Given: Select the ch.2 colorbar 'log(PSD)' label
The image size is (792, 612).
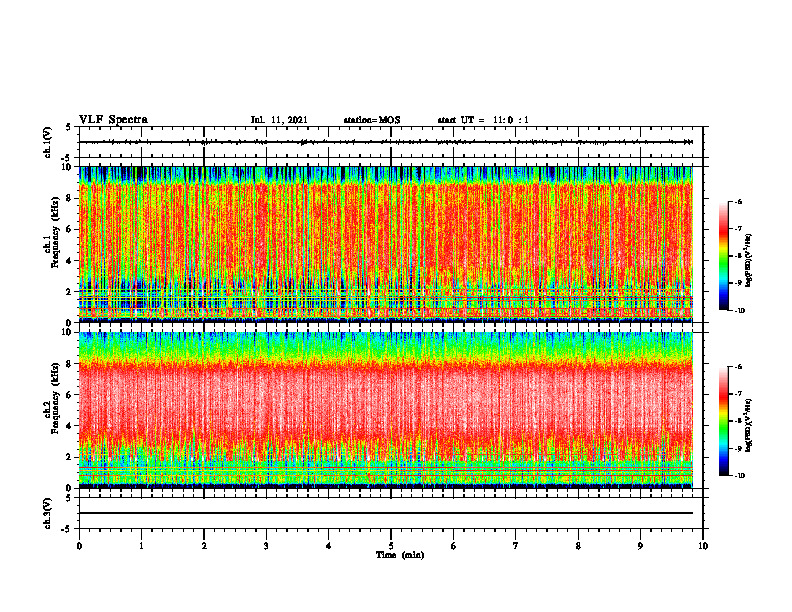Looking at the screenshot, I should 749,426.
